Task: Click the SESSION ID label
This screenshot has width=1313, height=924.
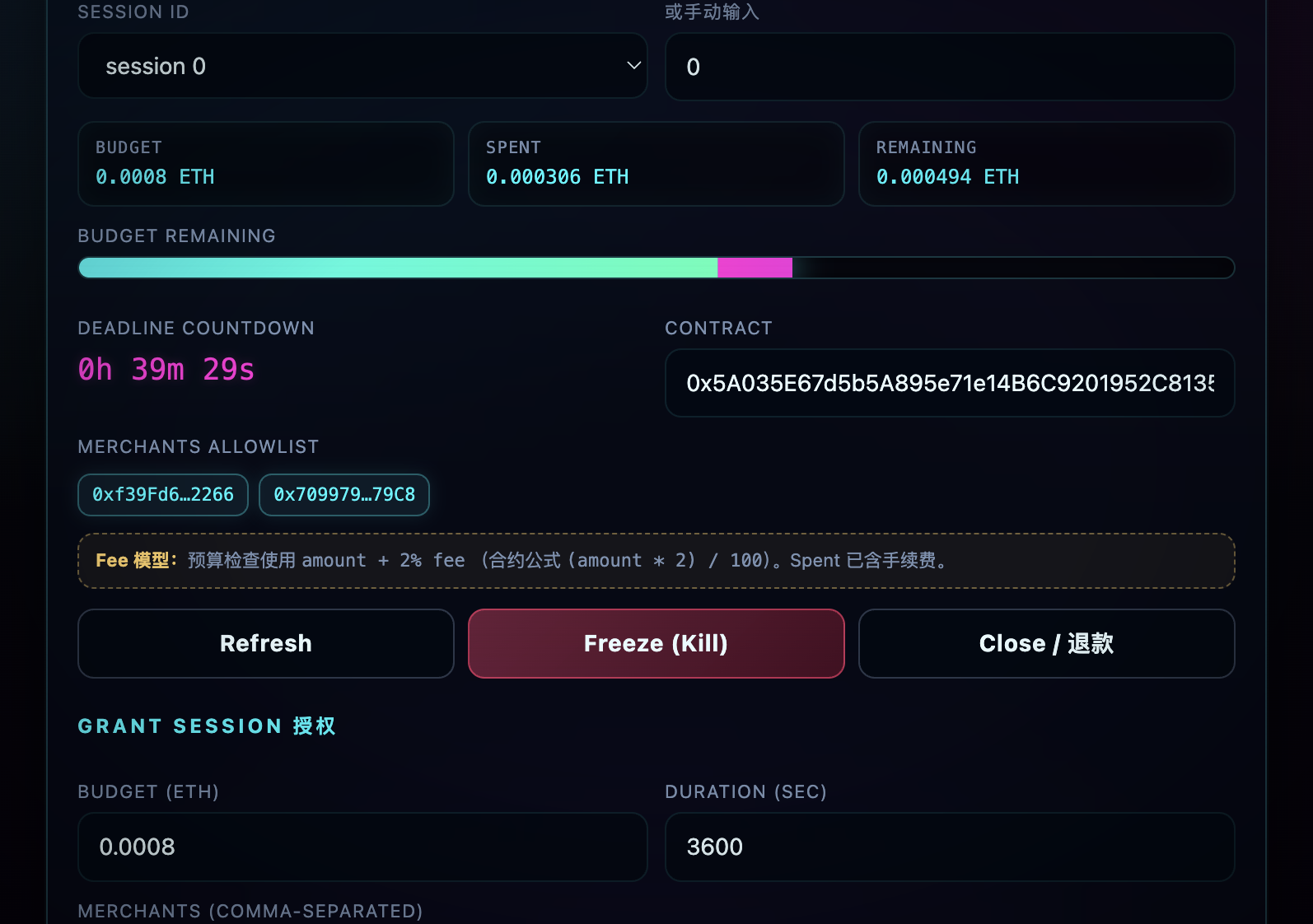Action: pos(133,12)
